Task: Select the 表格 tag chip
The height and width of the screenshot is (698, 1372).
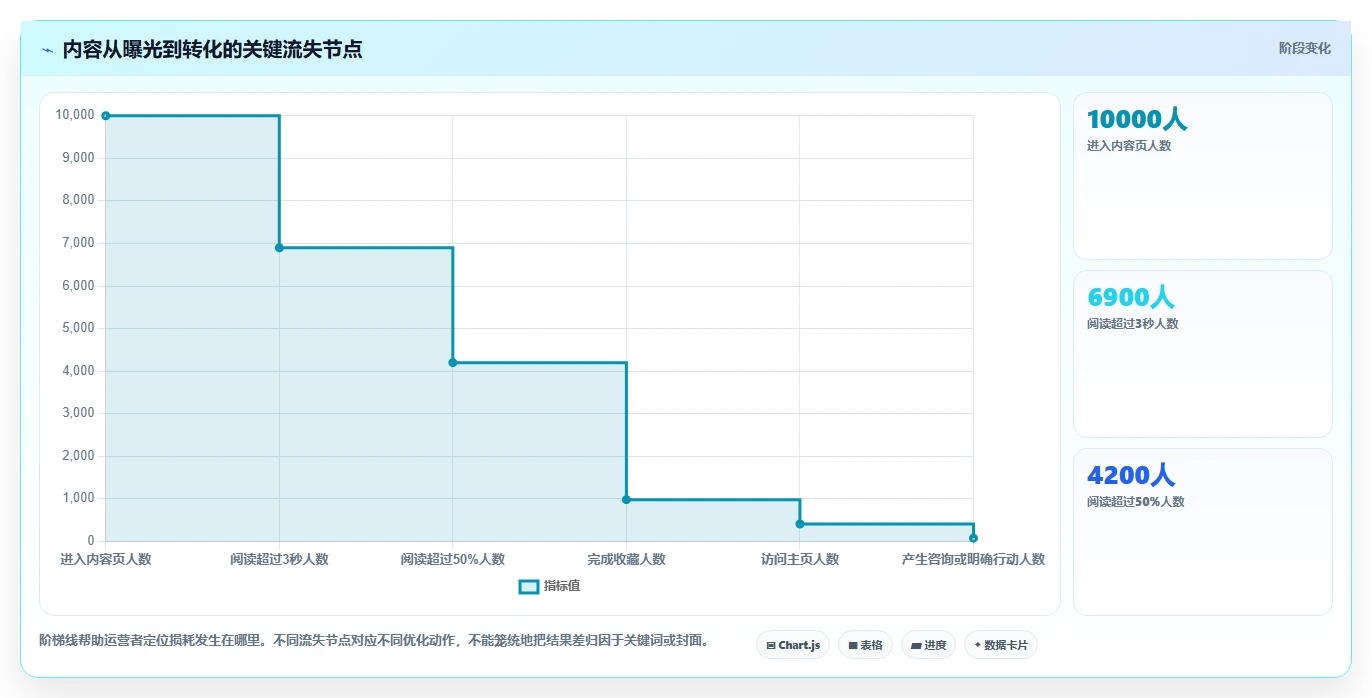Action: pos(865,645)
